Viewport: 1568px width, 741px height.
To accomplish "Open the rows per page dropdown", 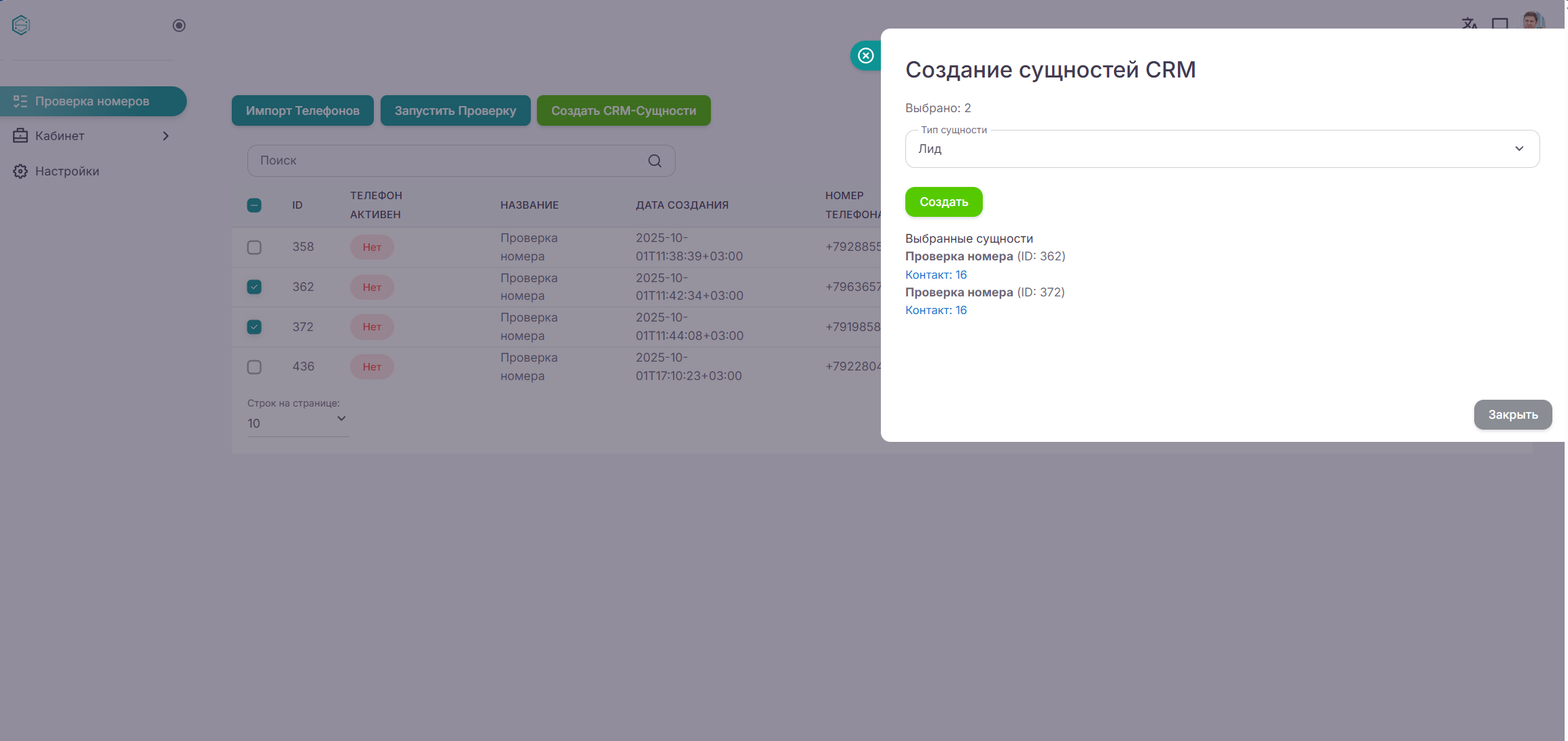I will pos(298,423).
